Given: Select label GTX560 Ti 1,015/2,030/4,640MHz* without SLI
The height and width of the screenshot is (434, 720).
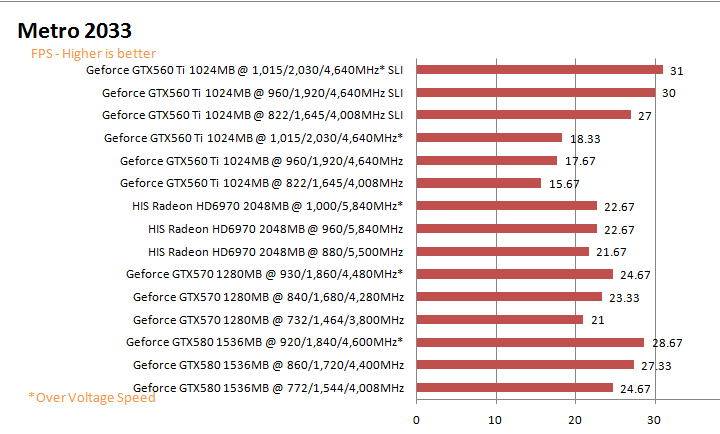Looking at the screenshot, I should click(x=253, y=138).
